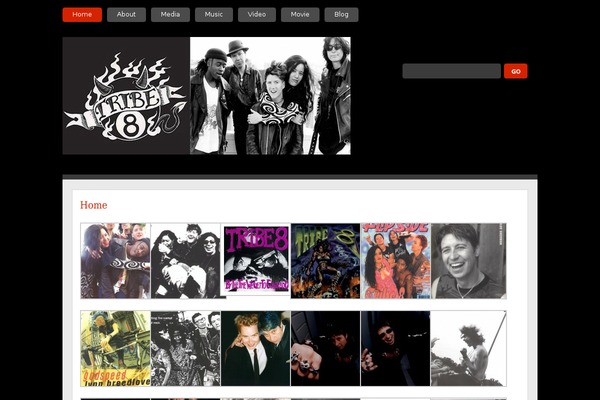Open the purple Tribe 8 album cover thumbnail

[x=256, y=260]
